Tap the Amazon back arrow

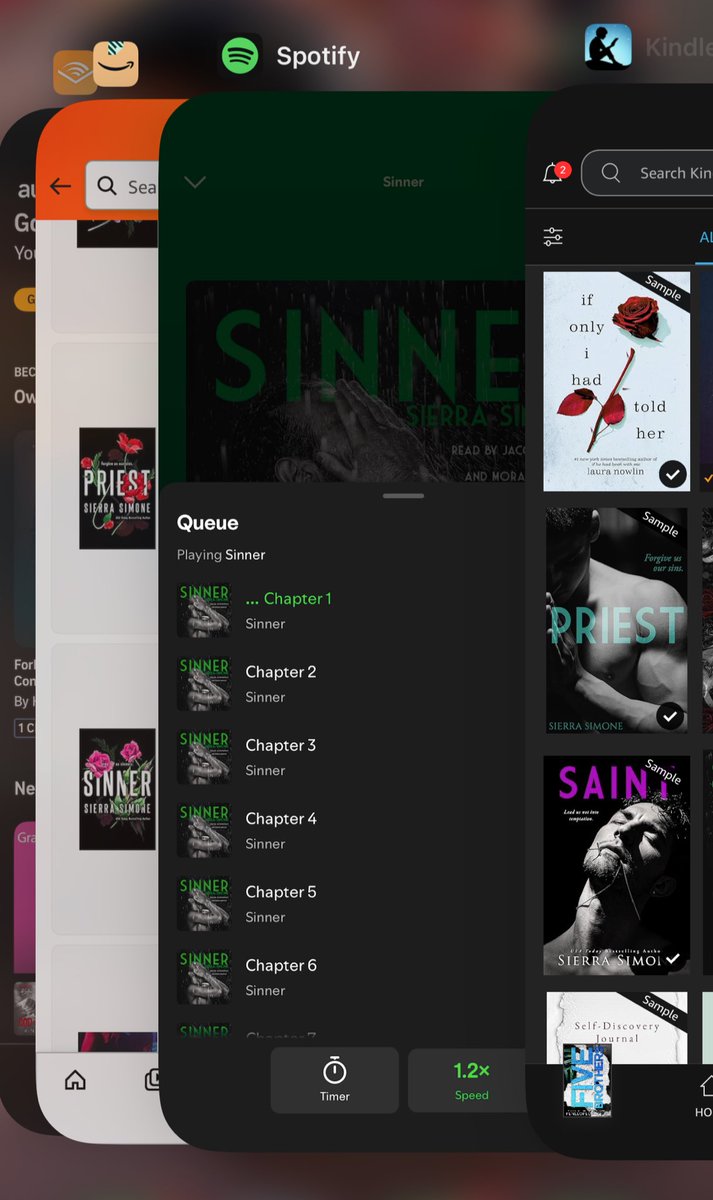pyautogui.click(x=60, y=186)
